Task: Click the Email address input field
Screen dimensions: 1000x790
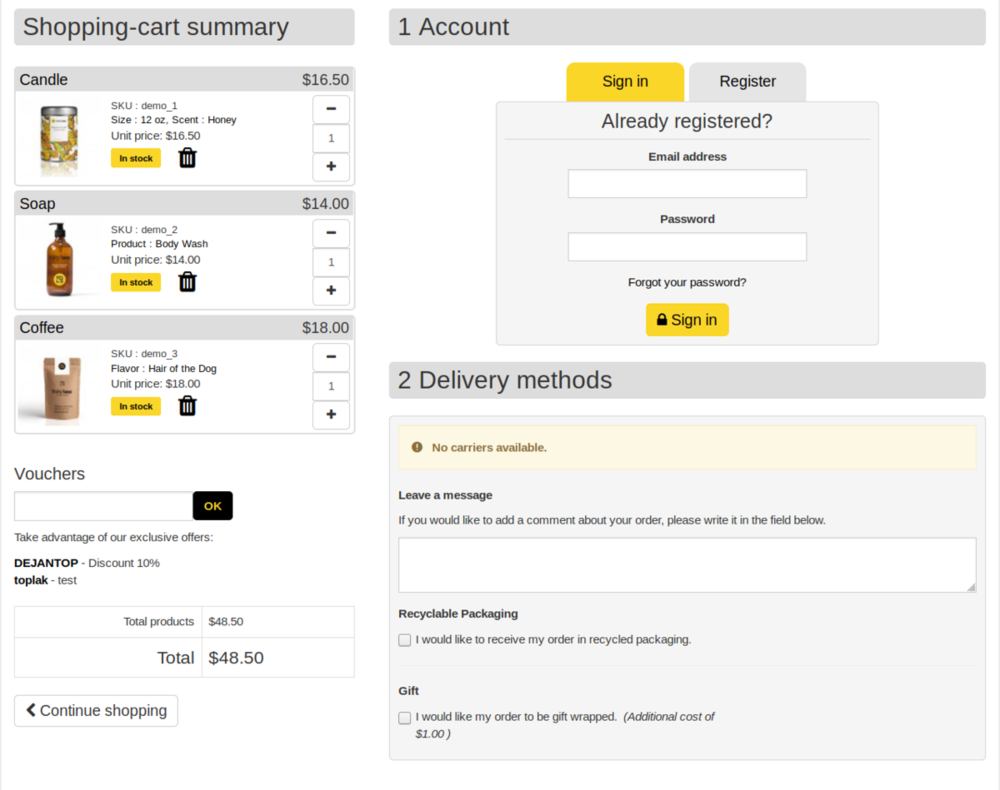Action: tap(687, 183)
